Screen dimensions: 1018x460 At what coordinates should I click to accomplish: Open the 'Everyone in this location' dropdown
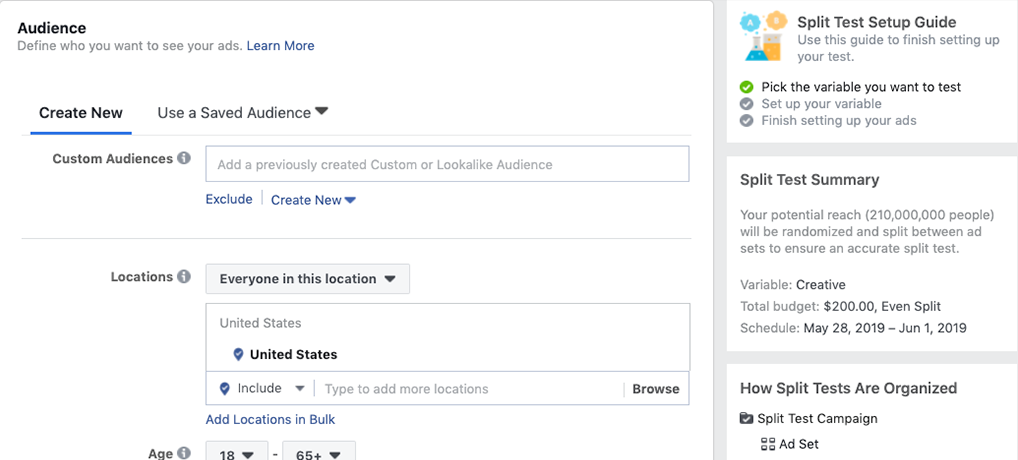tap(307, 279)
